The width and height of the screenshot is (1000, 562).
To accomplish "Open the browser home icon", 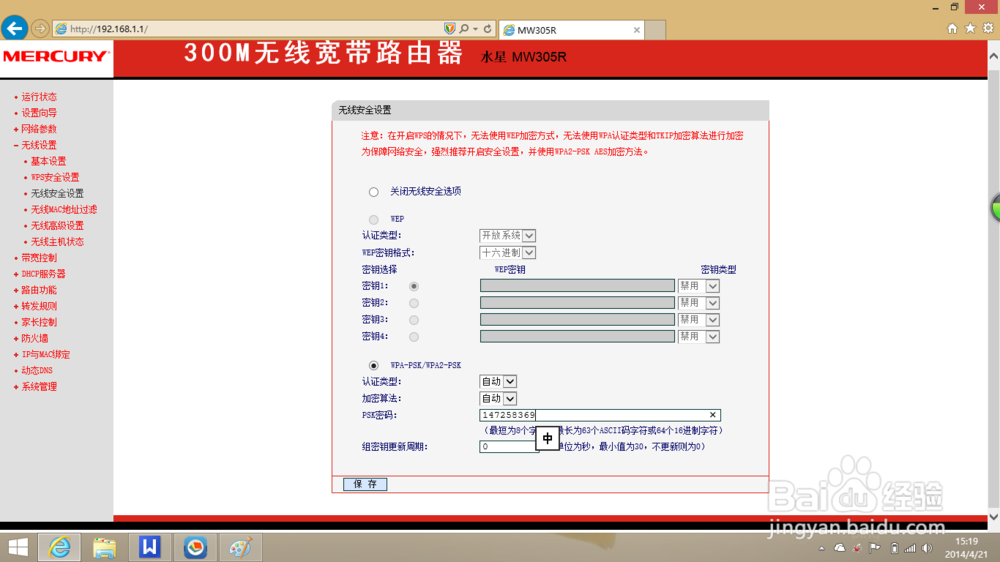I will click(x=952, y=29).
